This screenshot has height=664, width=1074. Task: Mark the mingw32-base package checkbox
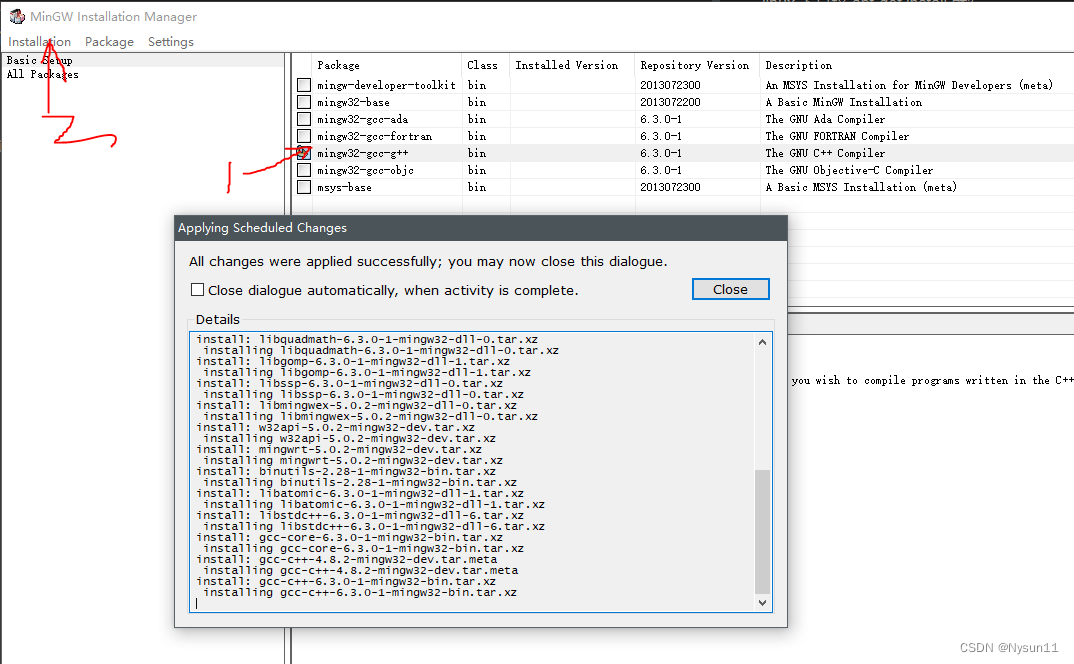pyautogui.click(x=304, y=102)
